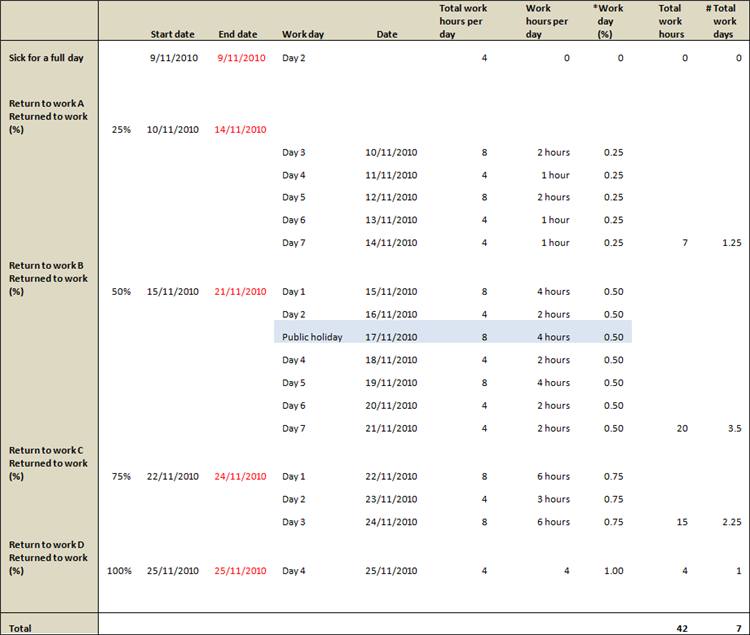Select the date cell 20/11/2010
750x635 pixels.
point(391,405)
